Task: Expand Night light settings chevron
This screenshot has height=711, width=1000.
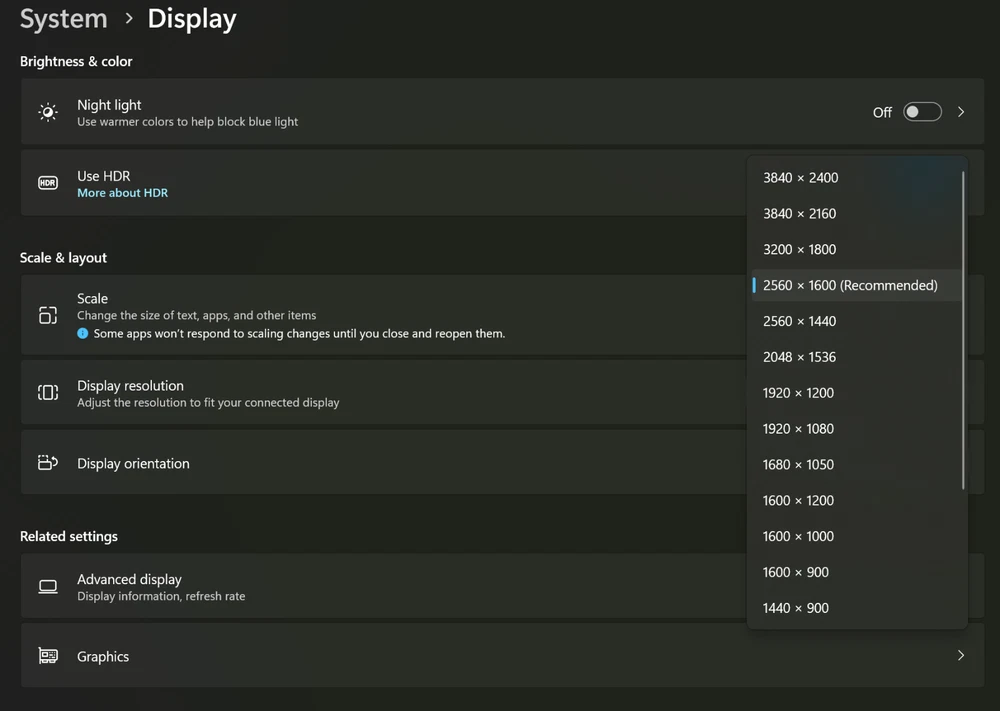Action: (961, 112)
